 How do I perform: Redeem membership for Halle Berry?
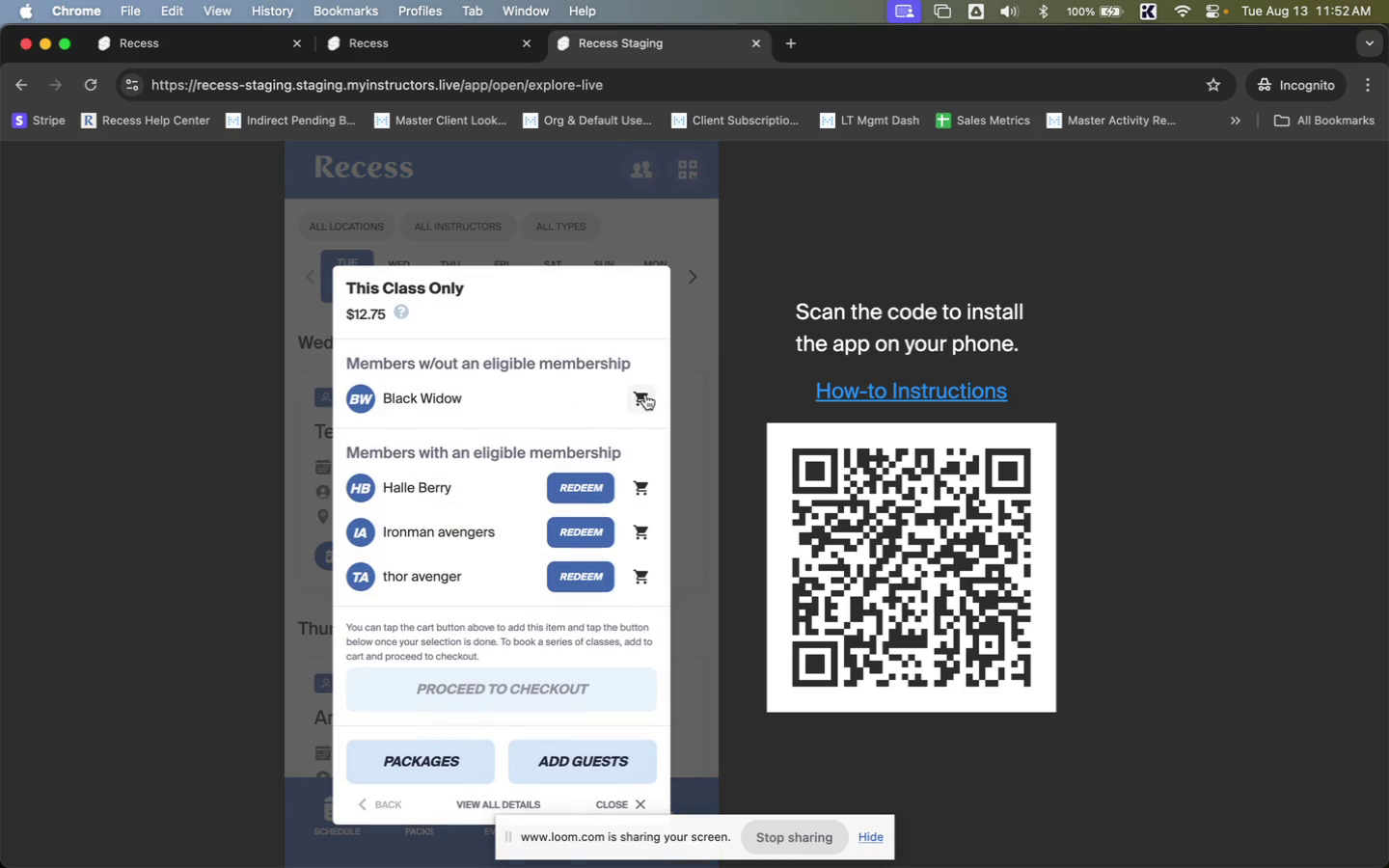point(581,488)
